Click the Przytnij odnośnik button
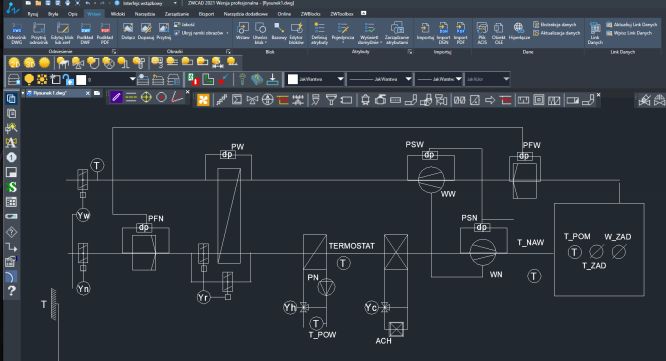Screen dimensions: 666x361 39,33
